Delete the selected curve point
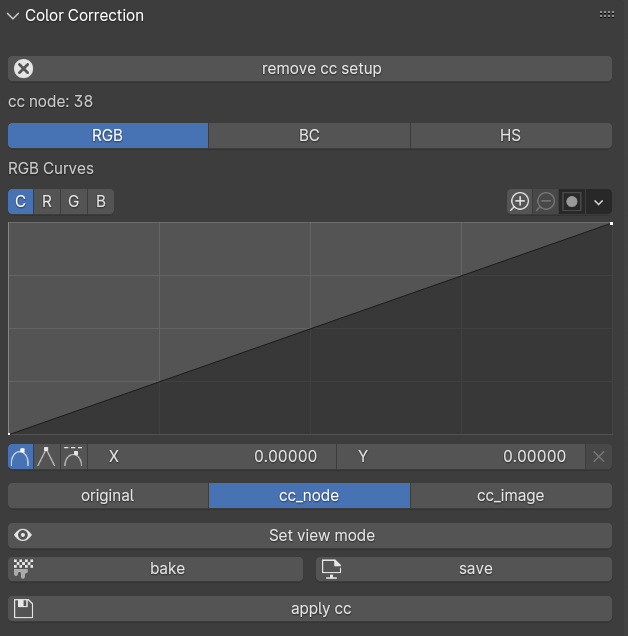This screenshot has height=636, width=628. (x=599, y=457)
